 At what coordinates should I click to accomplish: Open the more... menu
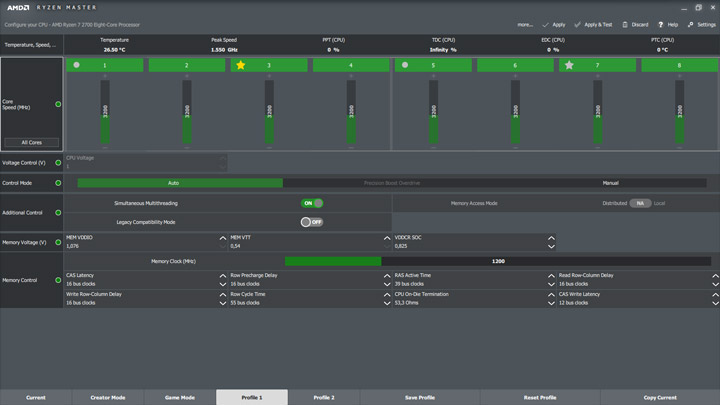tap(525, 25)
